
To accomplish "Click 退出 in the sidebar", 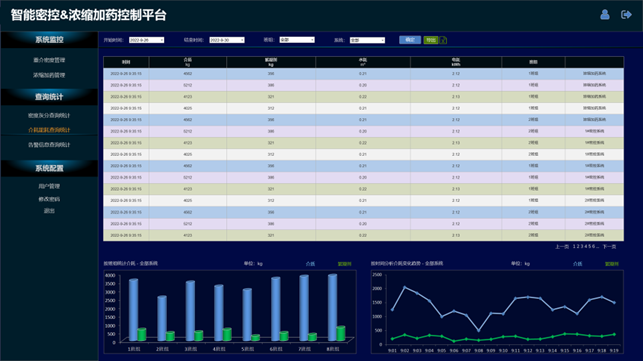I will 49,211.
